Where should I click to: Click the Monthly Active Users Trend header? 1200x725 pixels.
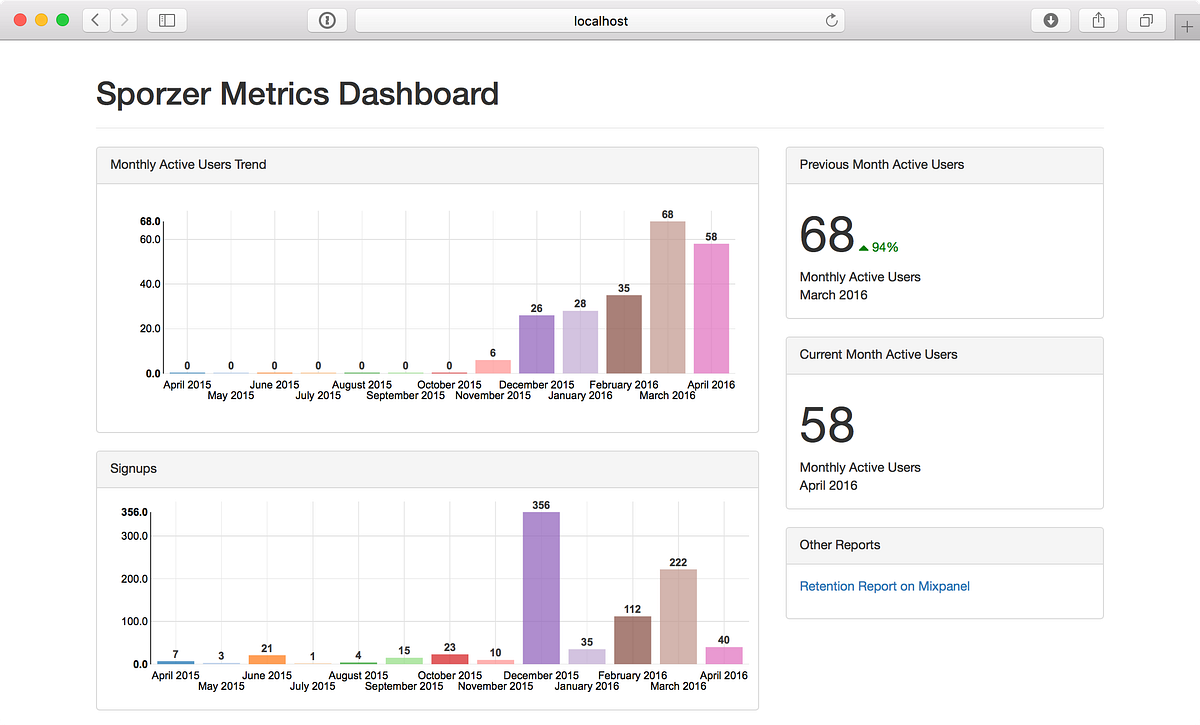point(187,164)
